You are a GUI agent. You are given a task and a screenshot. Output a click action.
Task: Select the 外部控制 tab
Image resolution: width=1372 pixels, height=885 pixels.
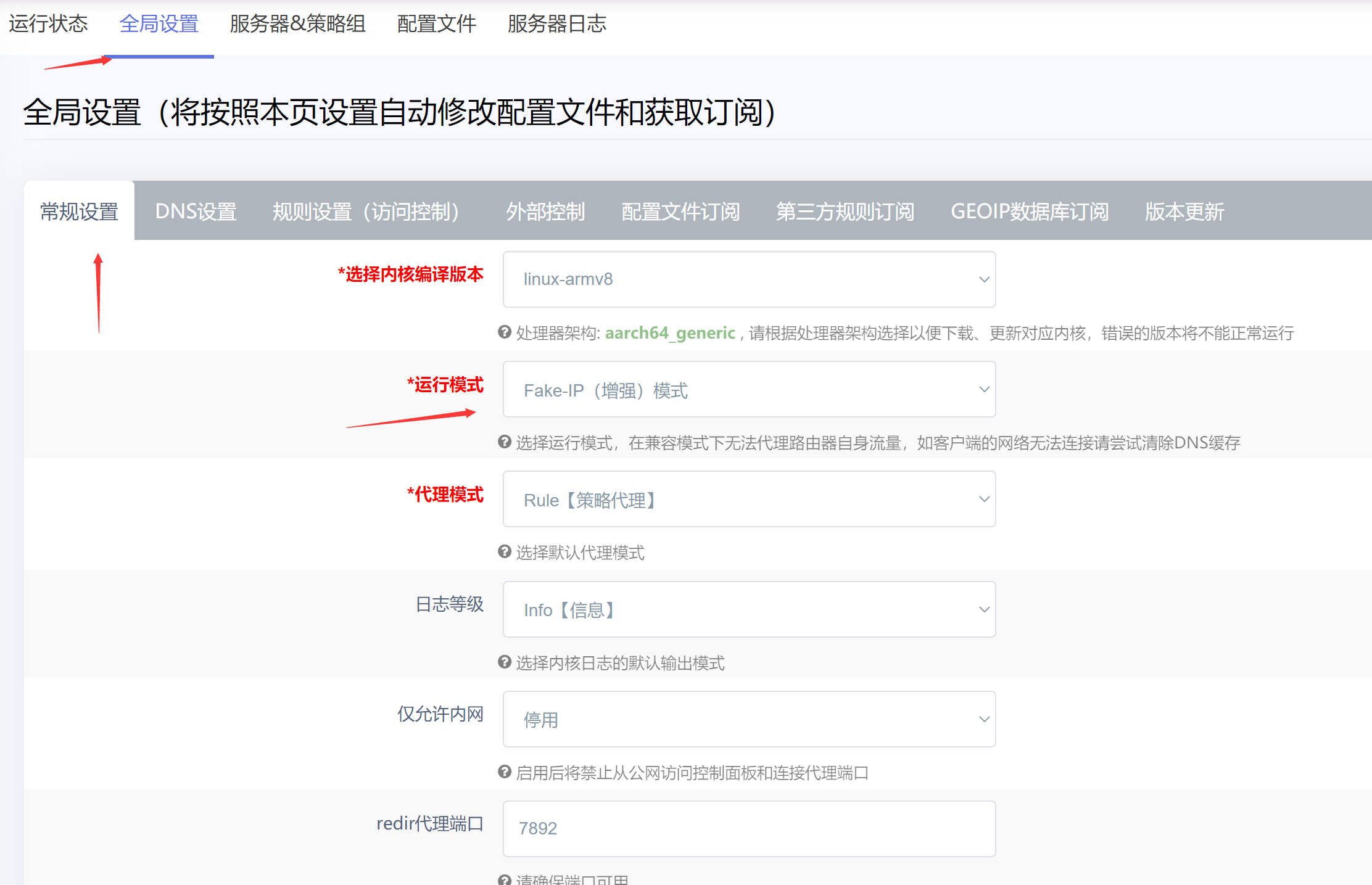545,212
